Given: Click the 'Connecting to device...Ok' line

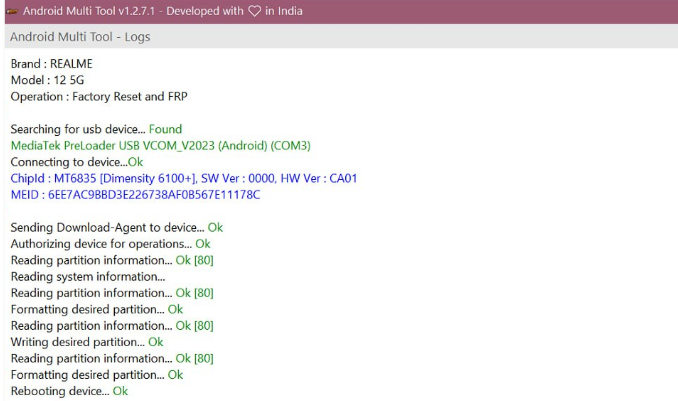Looking at the screenshot, I should [77, 162].
